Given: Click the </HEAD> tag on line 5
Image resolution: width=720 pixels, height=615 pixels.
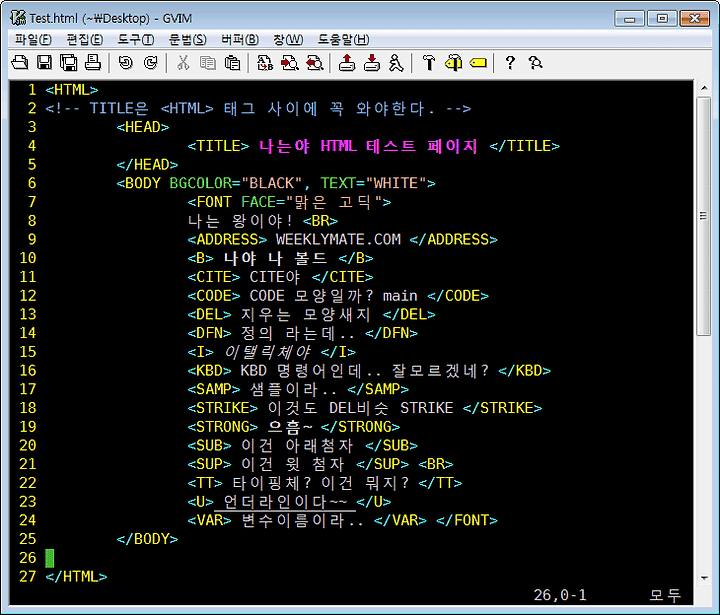Looking at the screenshot, I should click(x=147, y=164).
